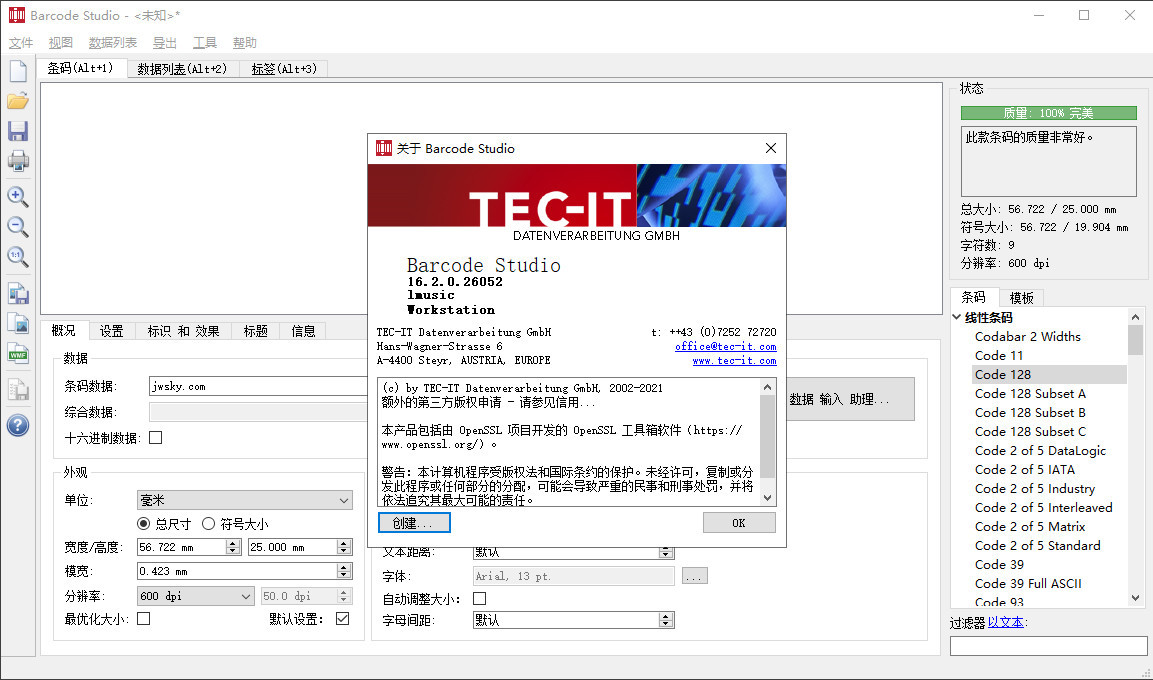Select Code 128 Subset A in list
The width and height of the screenshot is (1153, 680).
[1029, 393]
